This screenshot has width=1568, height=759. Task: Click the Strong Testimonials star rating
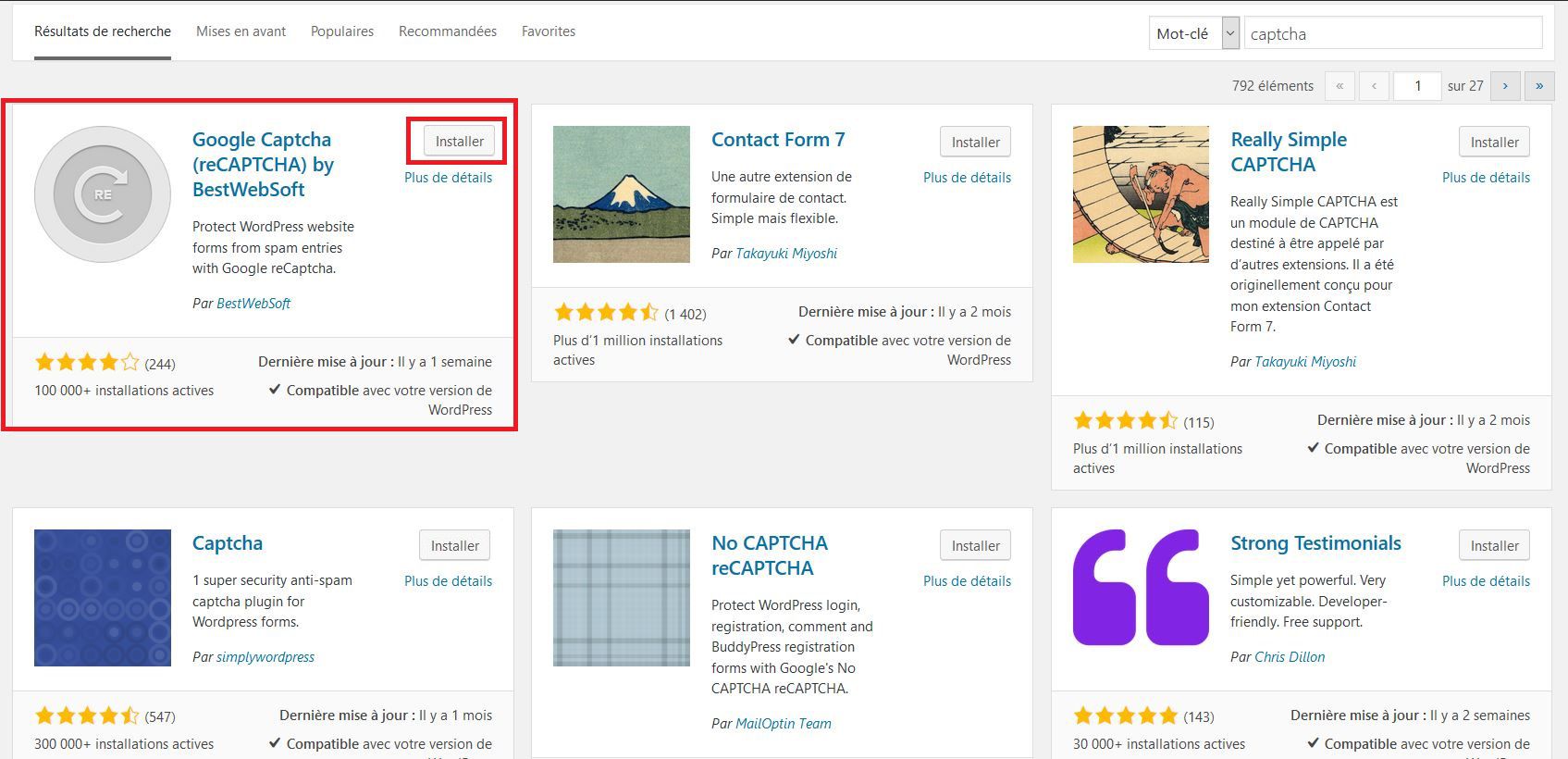1126,715
